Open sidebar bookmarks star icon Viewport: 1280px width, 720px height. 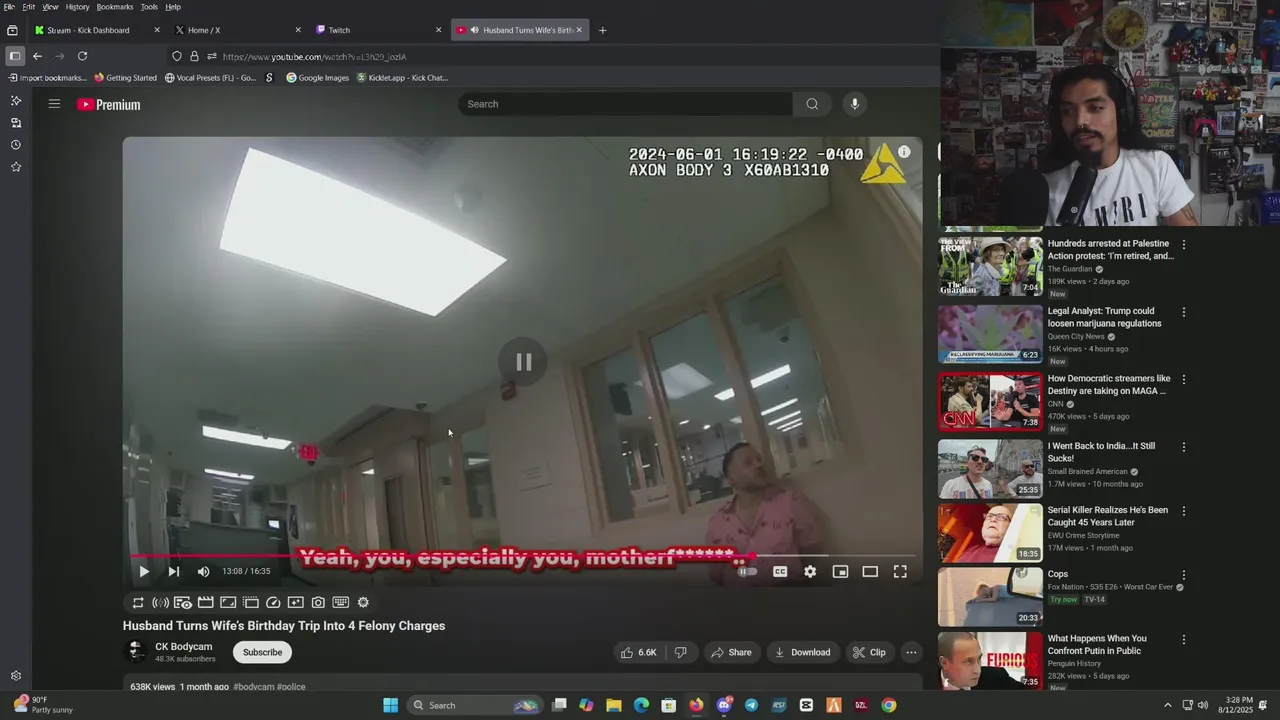[x=16, y=167]
